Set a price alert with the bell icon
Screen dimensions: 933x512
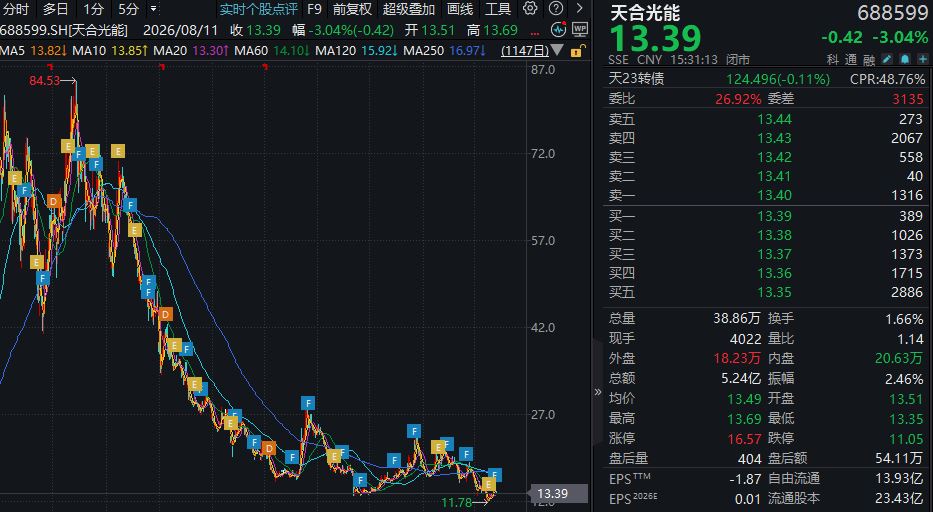pos(904,59)
